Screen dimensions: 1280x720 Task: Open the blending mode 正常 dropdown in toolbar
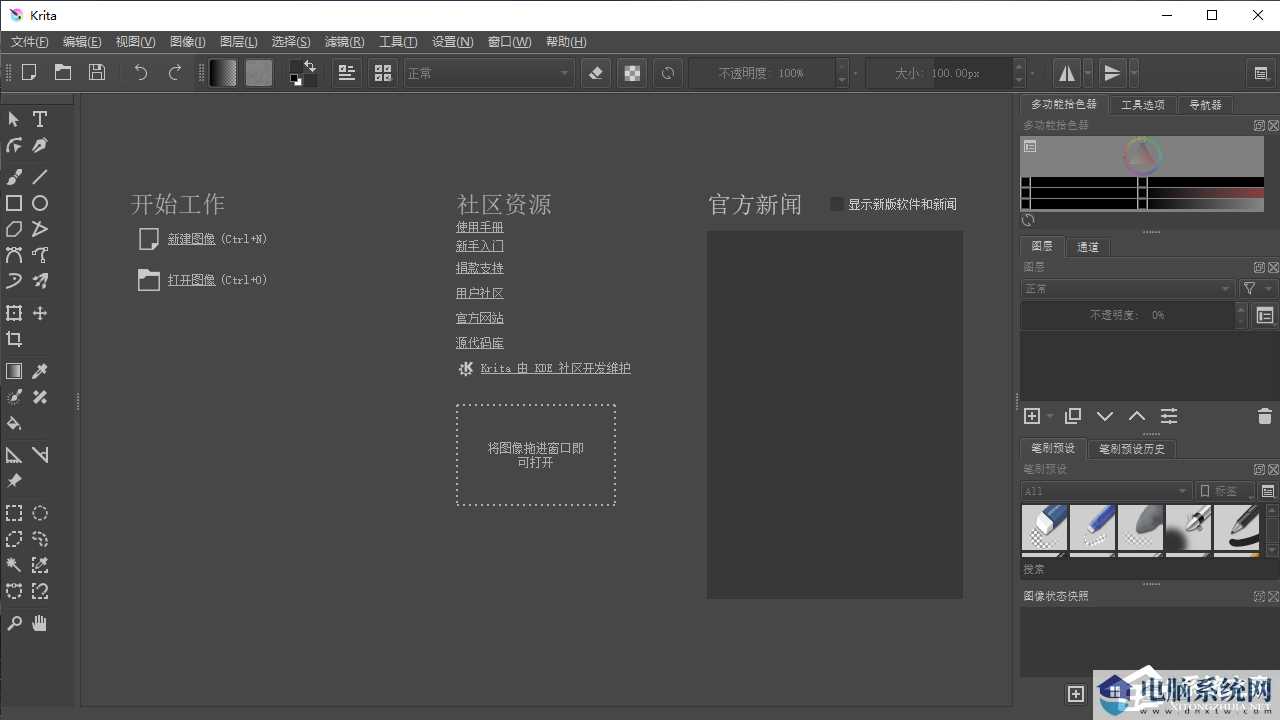[x=488, y=73]
